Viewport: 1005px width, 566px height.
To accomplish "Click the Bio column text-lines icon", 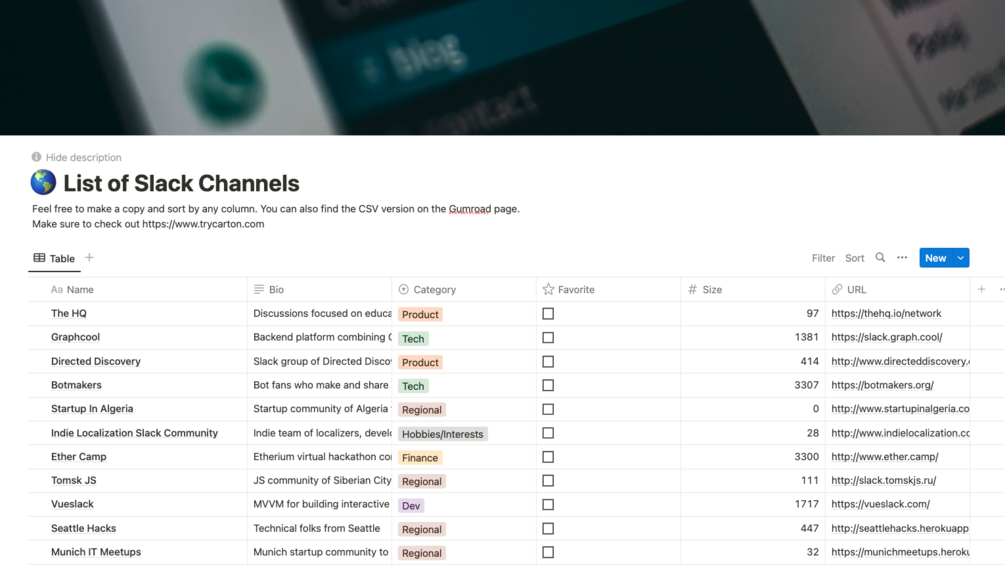I will pos(259,290).
